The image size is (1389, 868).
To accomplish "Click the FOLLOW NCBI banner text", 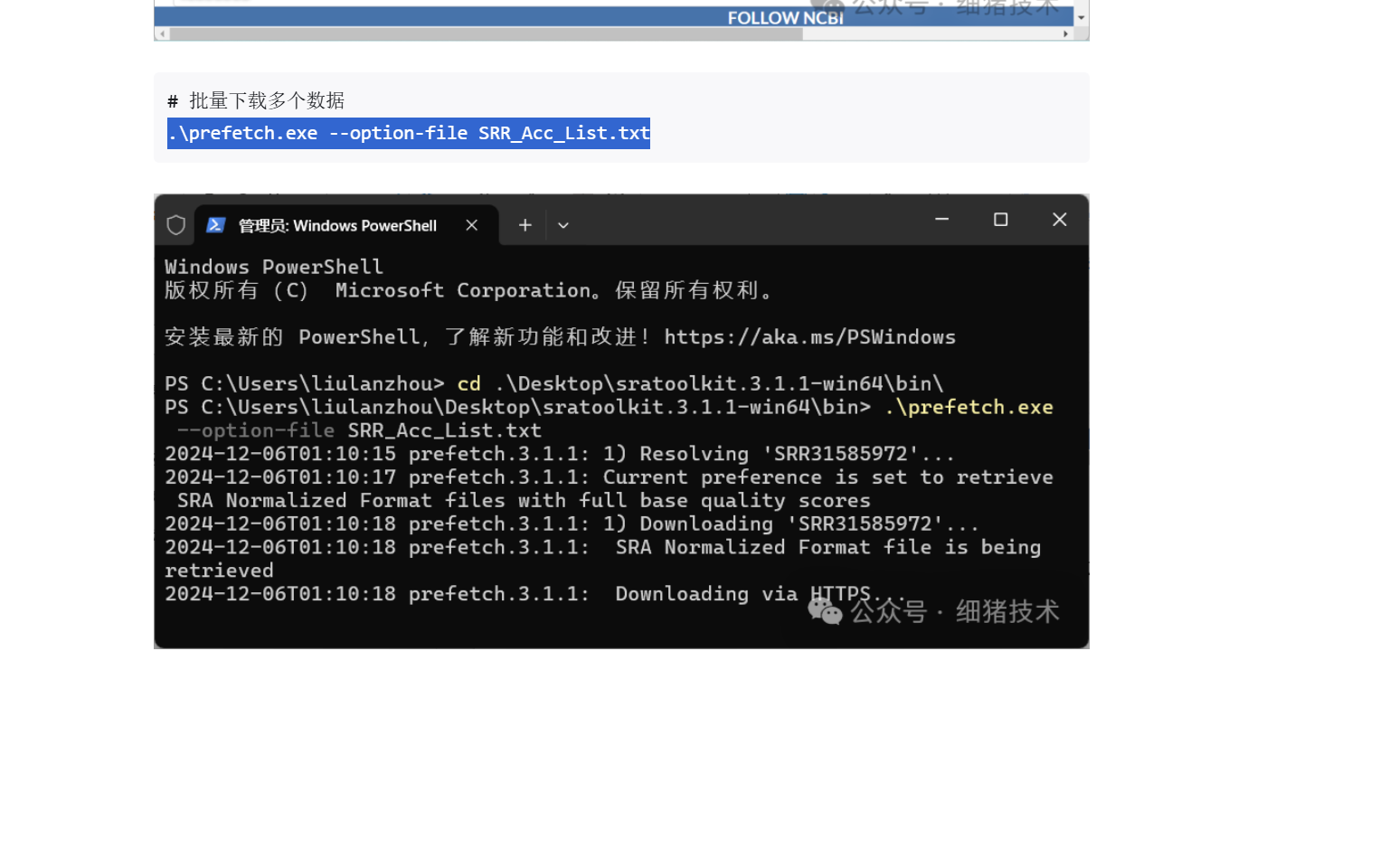I will [786, 18].
